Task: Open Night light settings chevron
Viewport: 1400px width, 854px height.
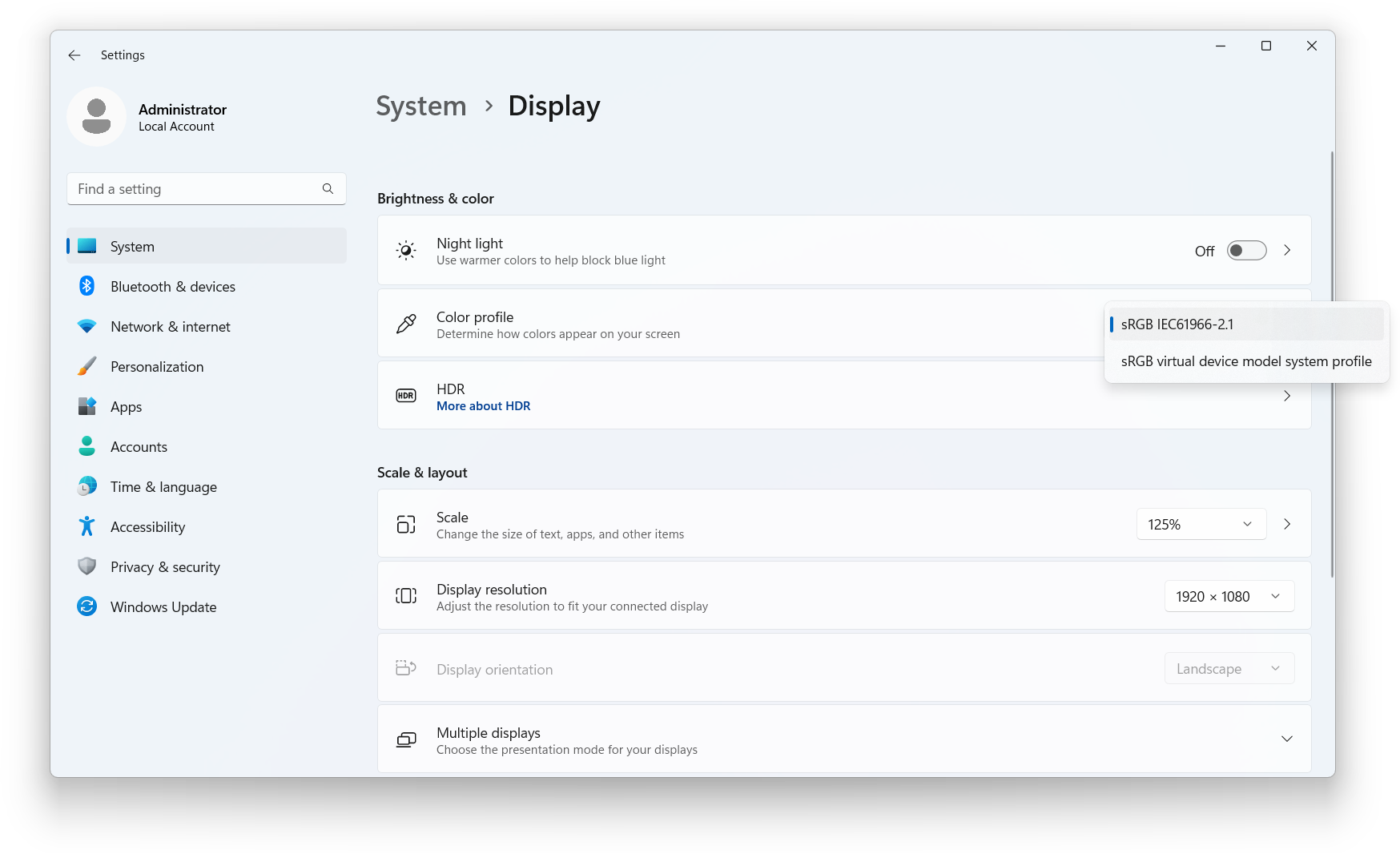Action: coord(1287,250)
